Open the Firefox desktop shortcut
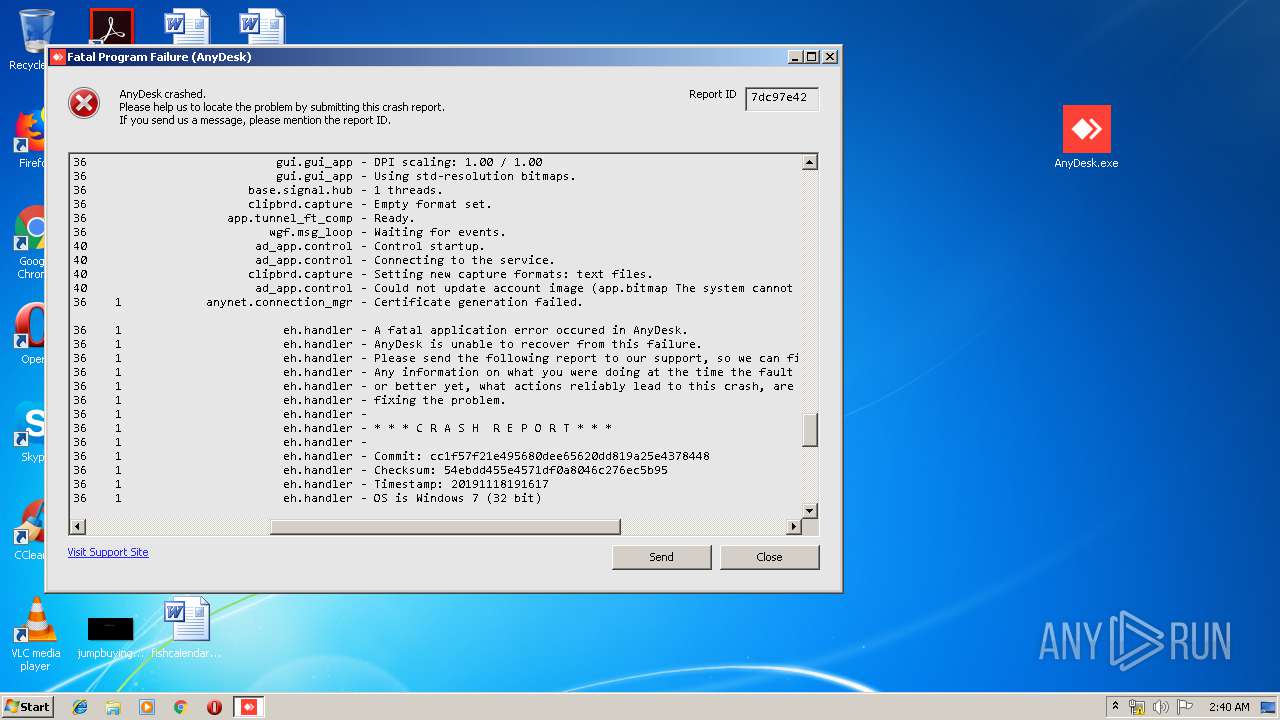 pyautogui.click(x=31, y=138)
